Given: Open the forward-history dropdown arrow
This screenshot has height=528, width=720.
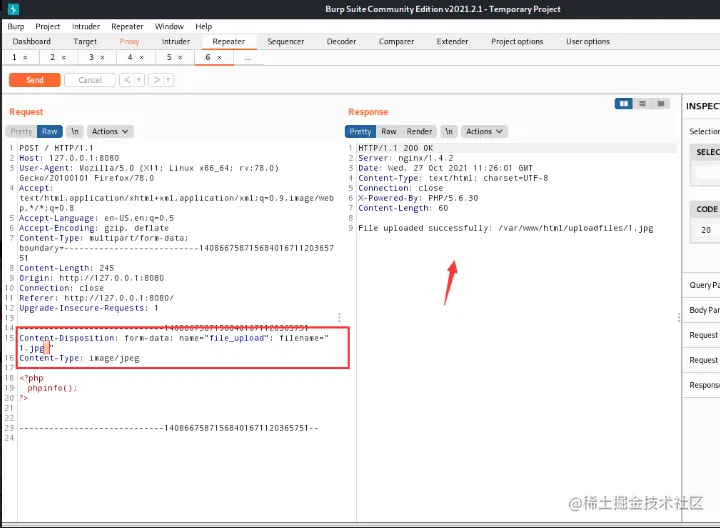Looking at the screenshot, I should pos(168,80).
